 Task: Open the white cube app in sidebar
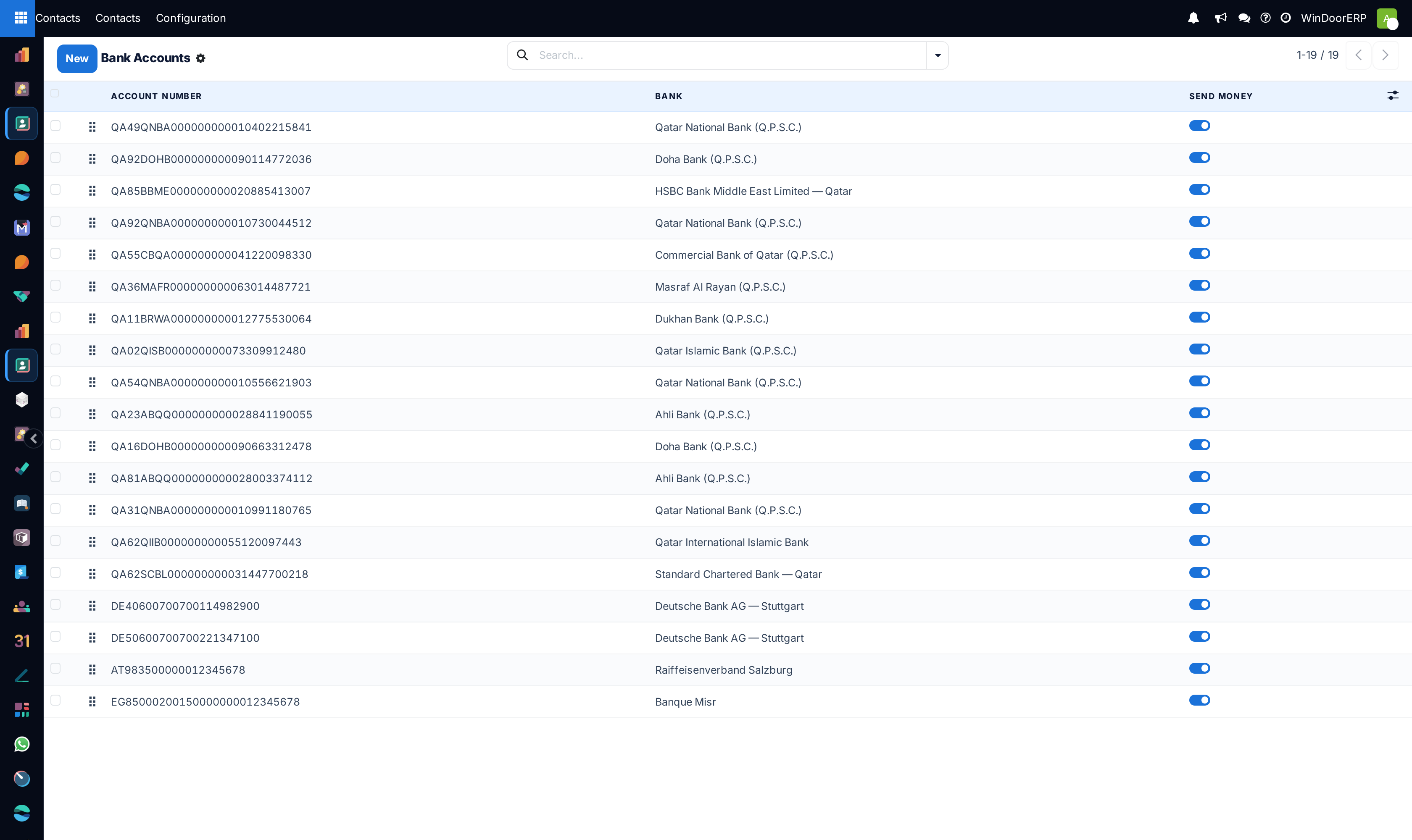[21, 400]
